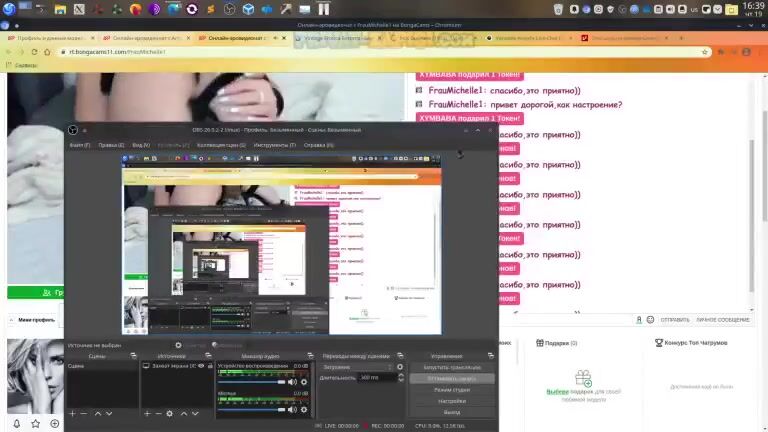This screenshot has width=768, height=432.
Task: Toggle visibility eye of screen capture source
Action: click(201, 366)
